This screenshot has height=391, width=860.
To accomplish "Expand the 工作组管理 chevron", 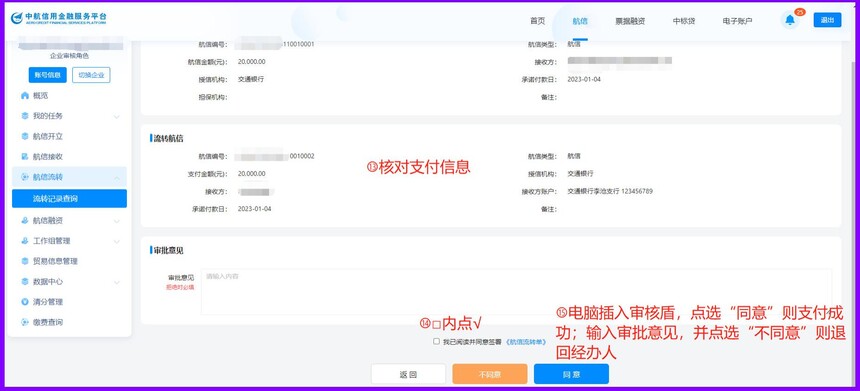I will coord(116,241).
